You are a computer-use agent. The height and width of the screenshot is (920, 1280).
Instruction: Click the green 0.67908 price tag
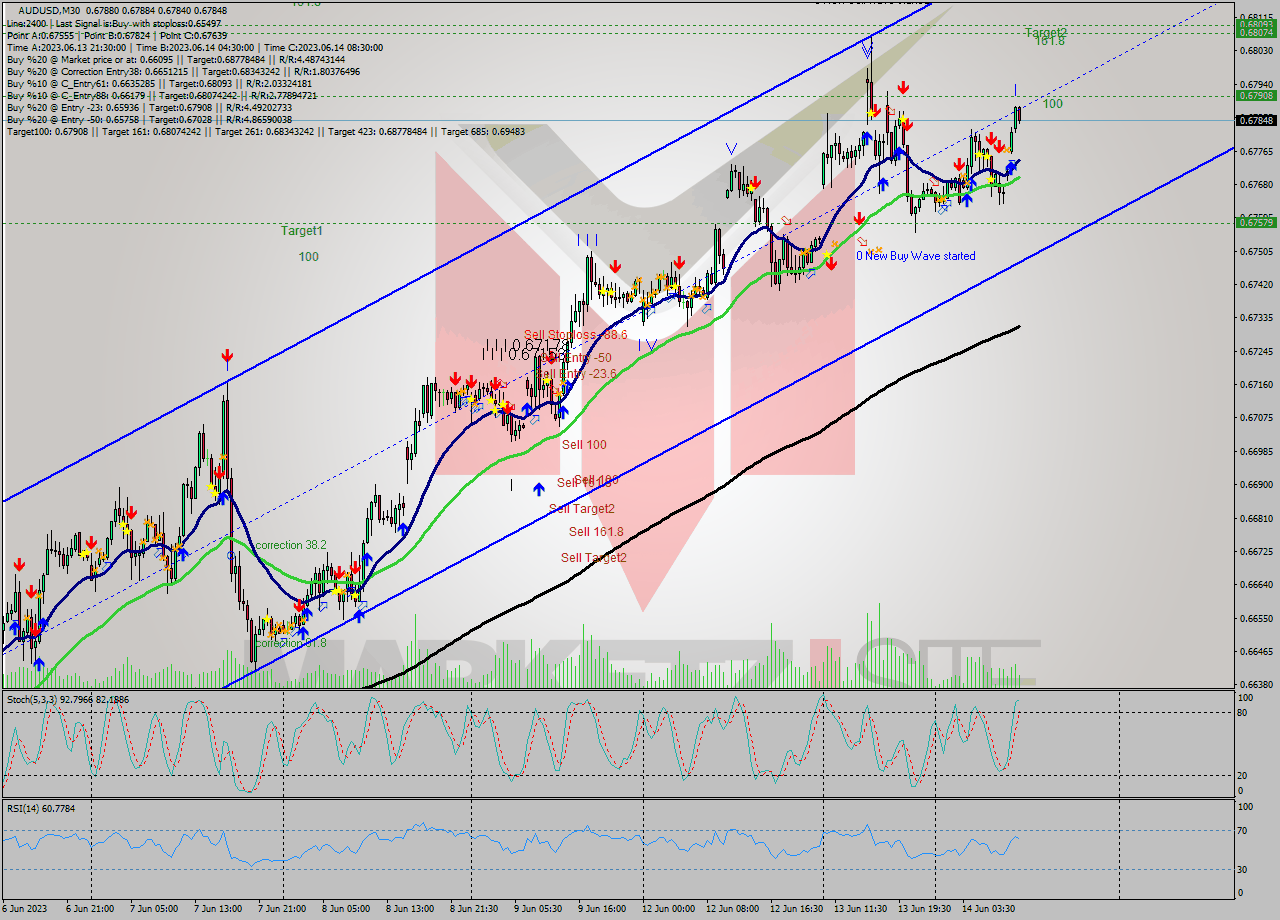tap(1256, 96)
